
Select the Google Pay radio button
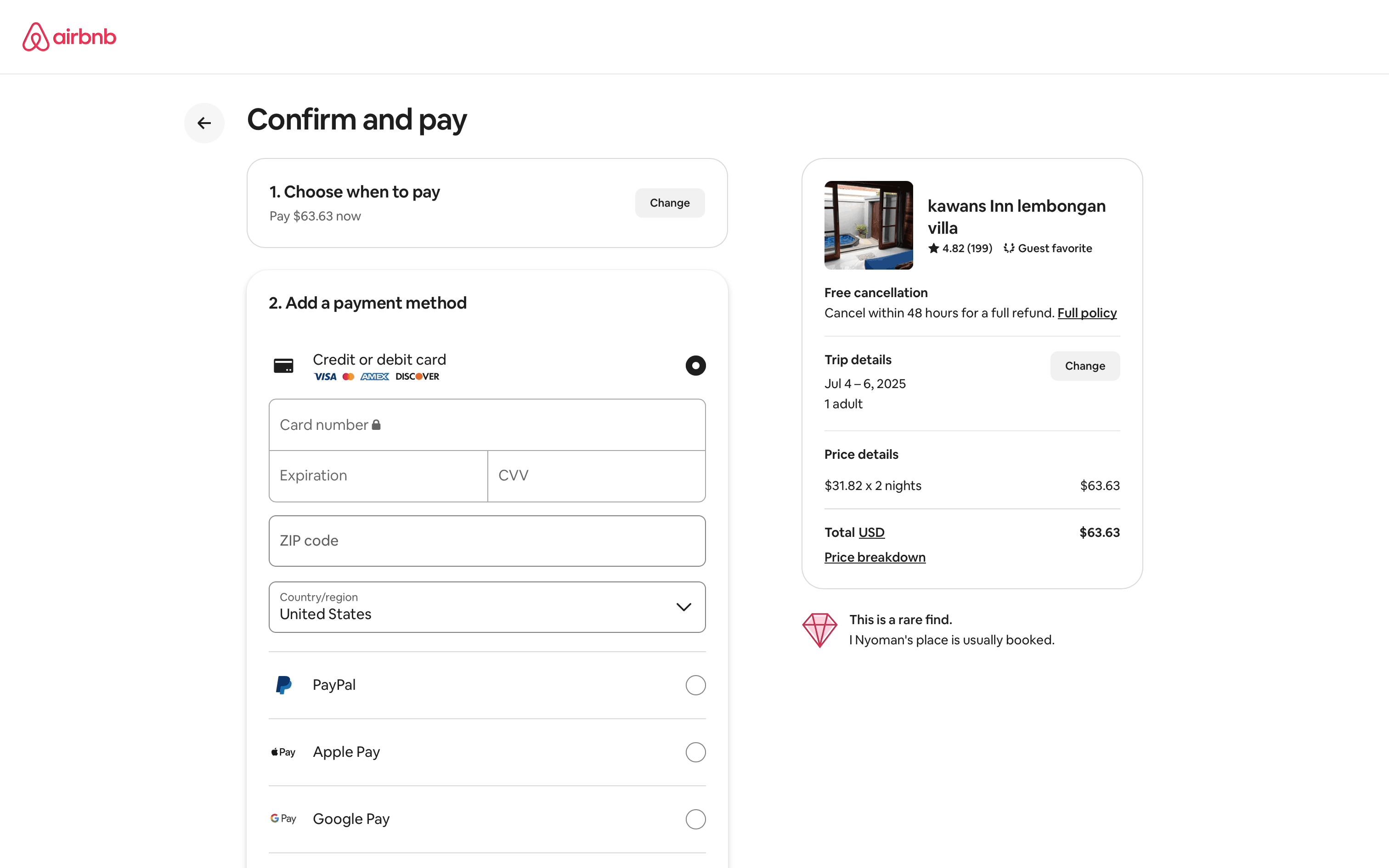(x=695, y=819)
